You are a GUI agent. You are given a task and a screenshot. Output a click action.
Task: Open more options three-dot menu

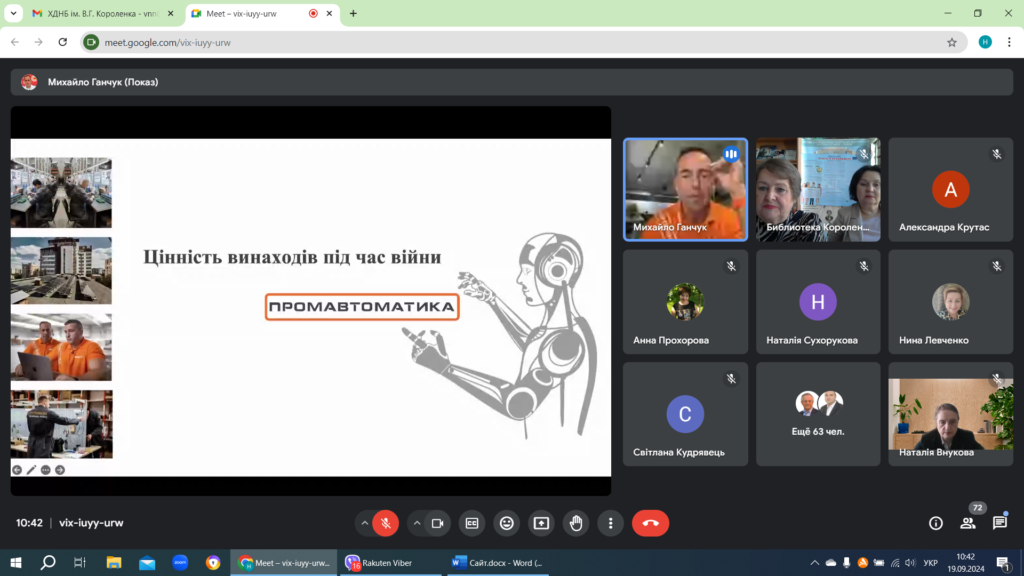(611, 523)
